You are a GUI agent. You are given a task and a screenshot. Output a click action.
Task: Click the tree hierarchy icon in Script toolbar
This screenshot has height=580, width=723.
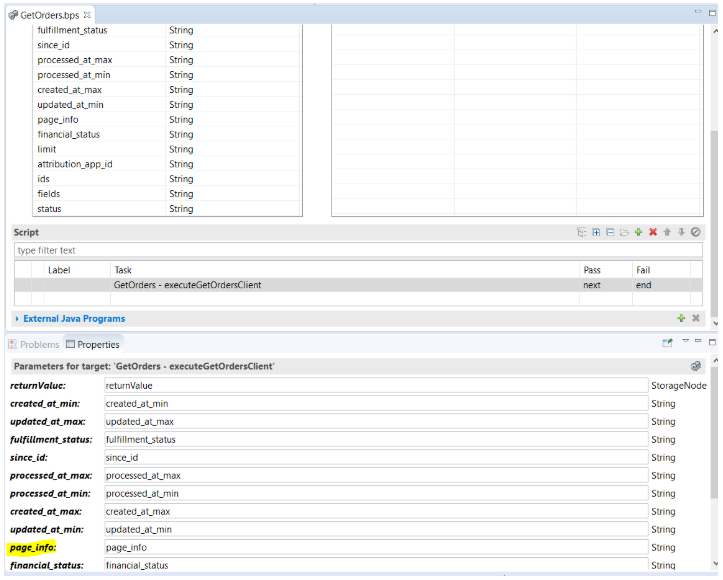pyautogui.click(x=581, y=232)
